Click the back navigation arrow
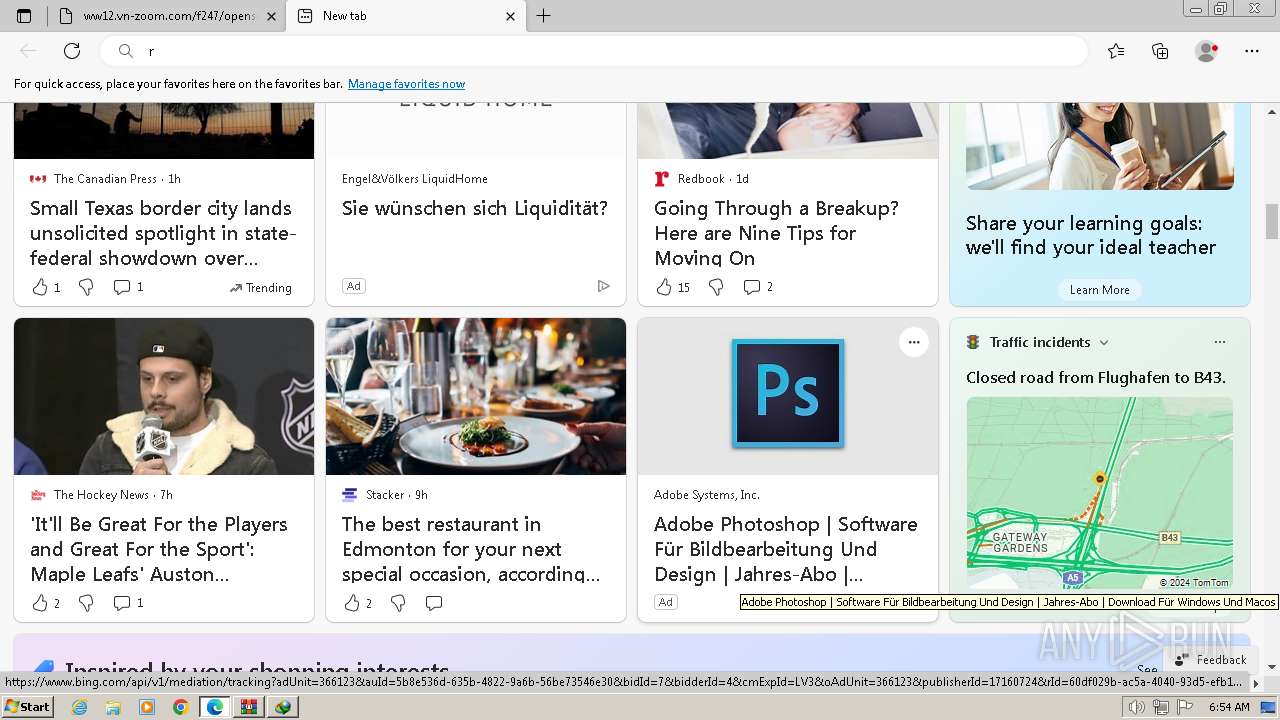The image size is (1280, 720). [28, 51]
